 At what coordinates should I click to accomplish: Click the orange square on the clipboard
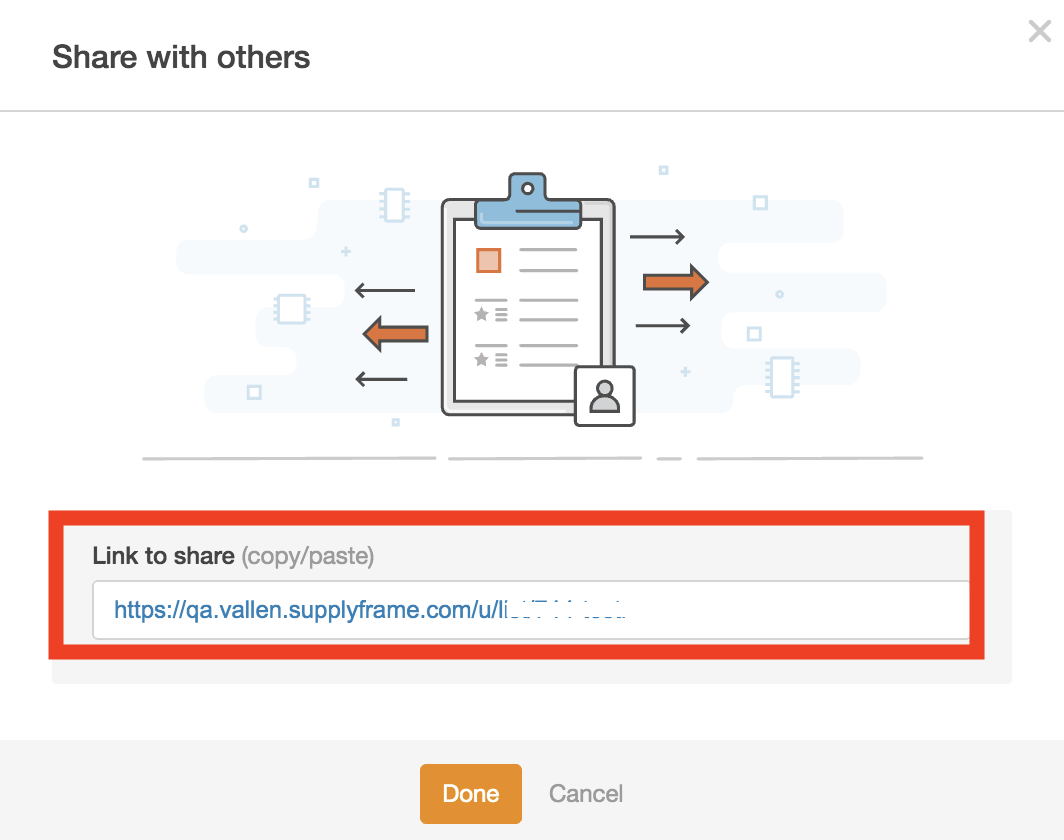[x=488, y=260]
